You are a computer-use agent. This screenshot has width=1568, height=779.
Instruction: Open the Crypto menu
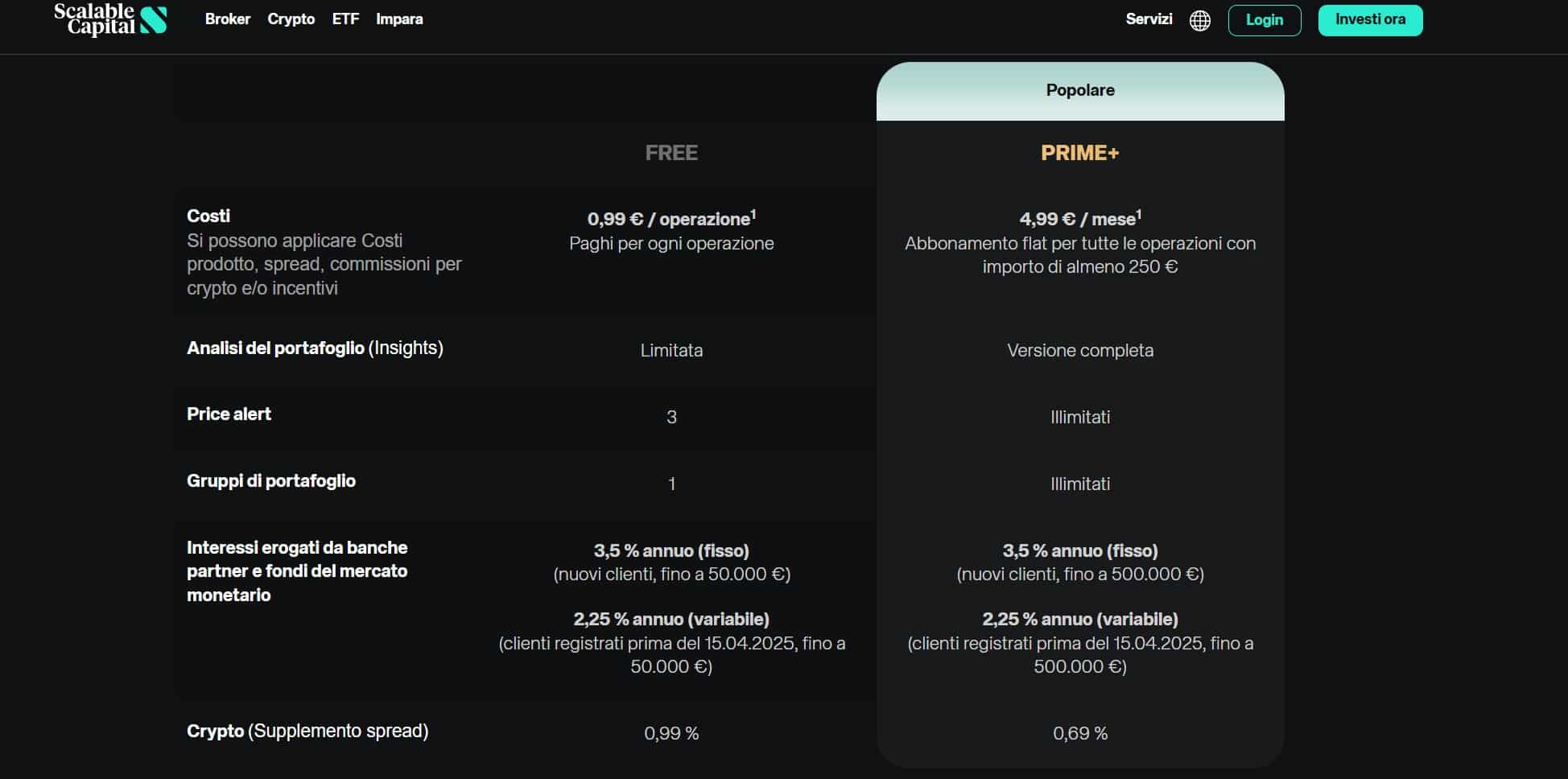291,19
